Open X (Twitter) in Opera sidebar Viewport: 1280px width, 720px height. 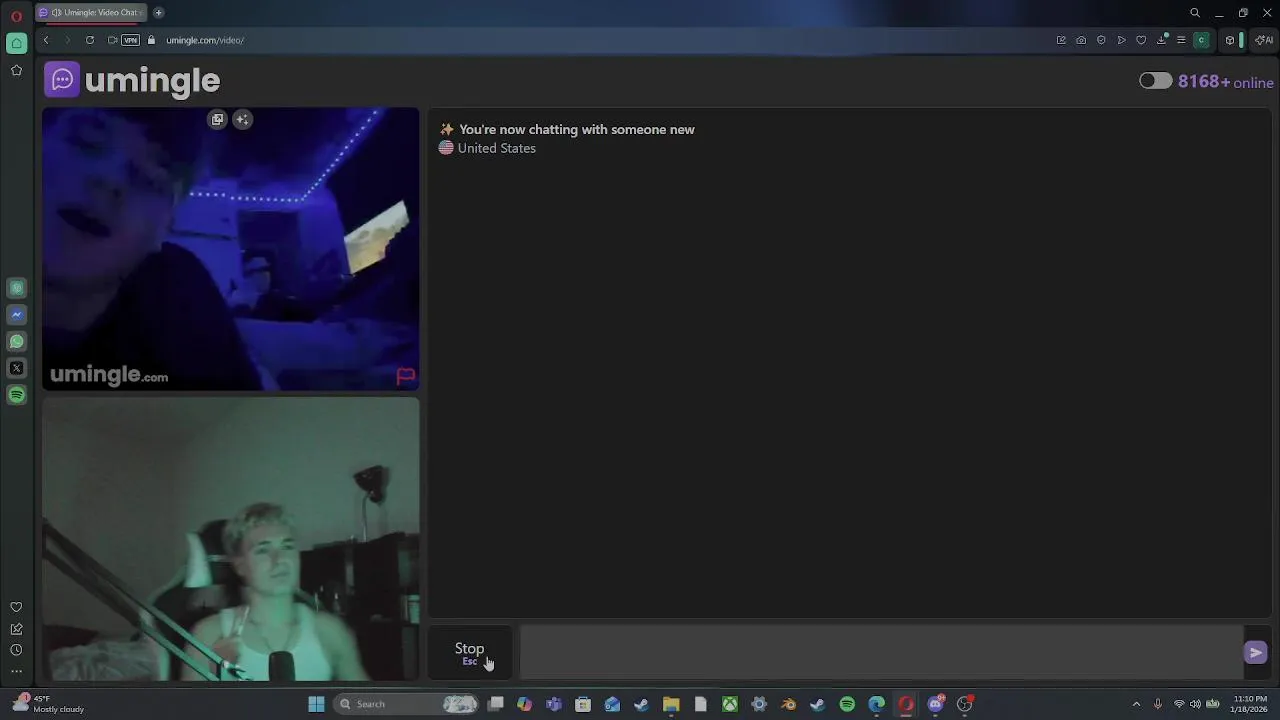click(x=16, y=368)
